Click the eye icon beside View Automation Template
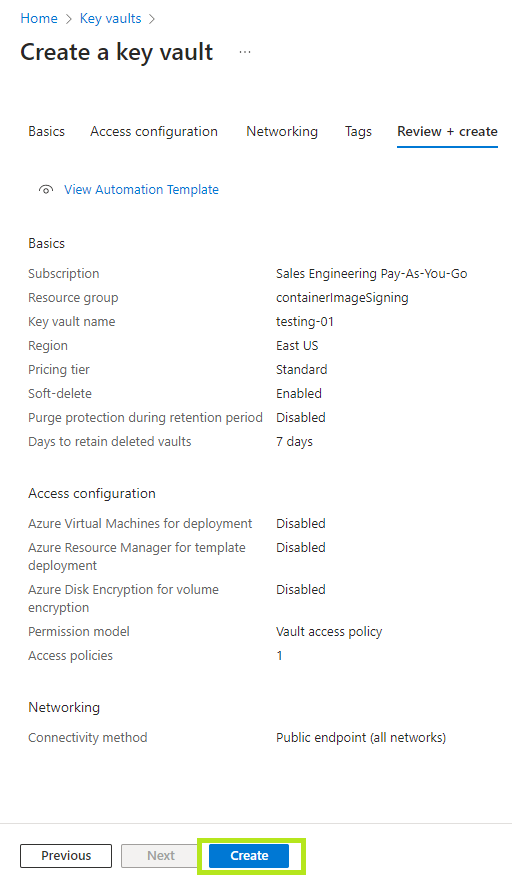Screen dimensions: 521x875 tap(46, 190)
